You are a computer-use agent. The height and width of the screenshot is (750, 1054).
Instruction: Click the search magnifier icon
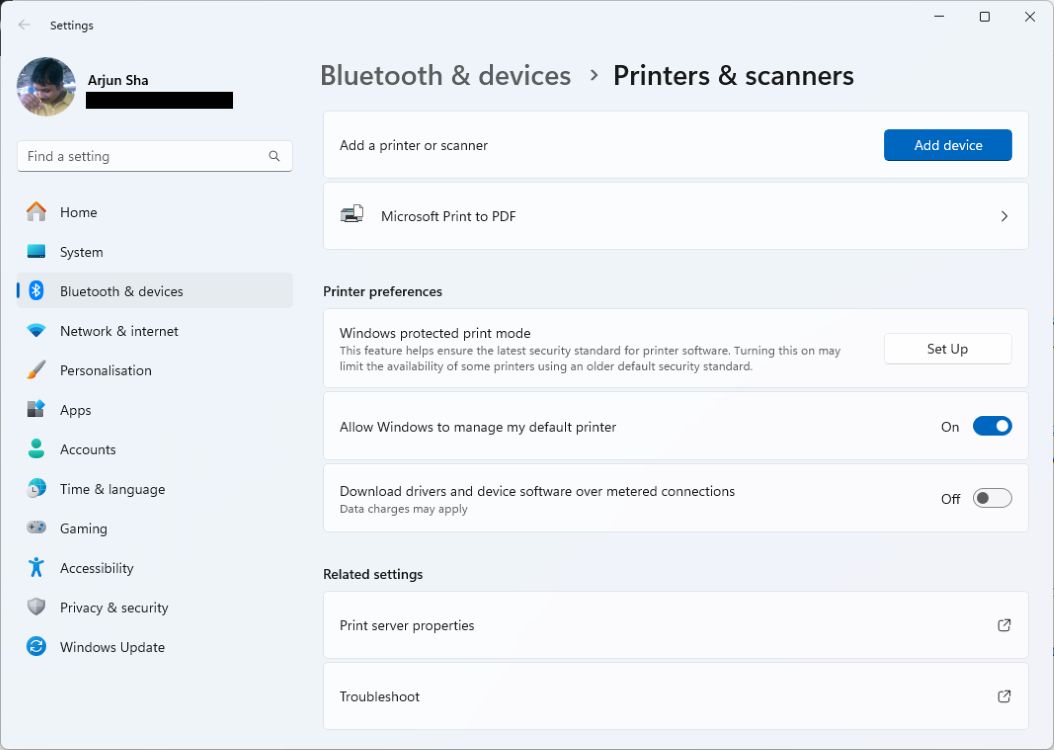pyautogui.click(x=274, y=156)
